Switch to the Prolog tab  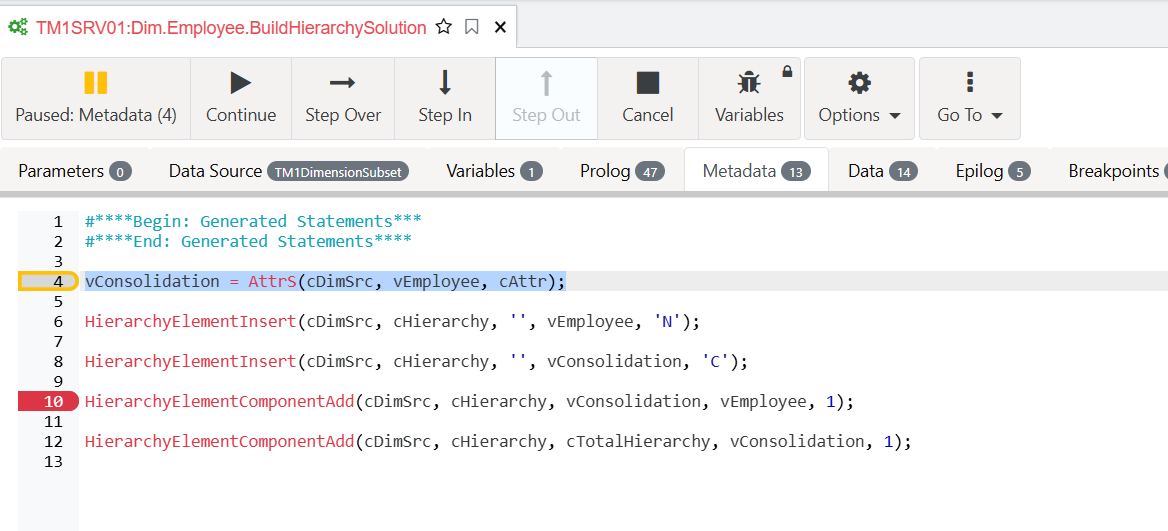(x=622, y=171)
